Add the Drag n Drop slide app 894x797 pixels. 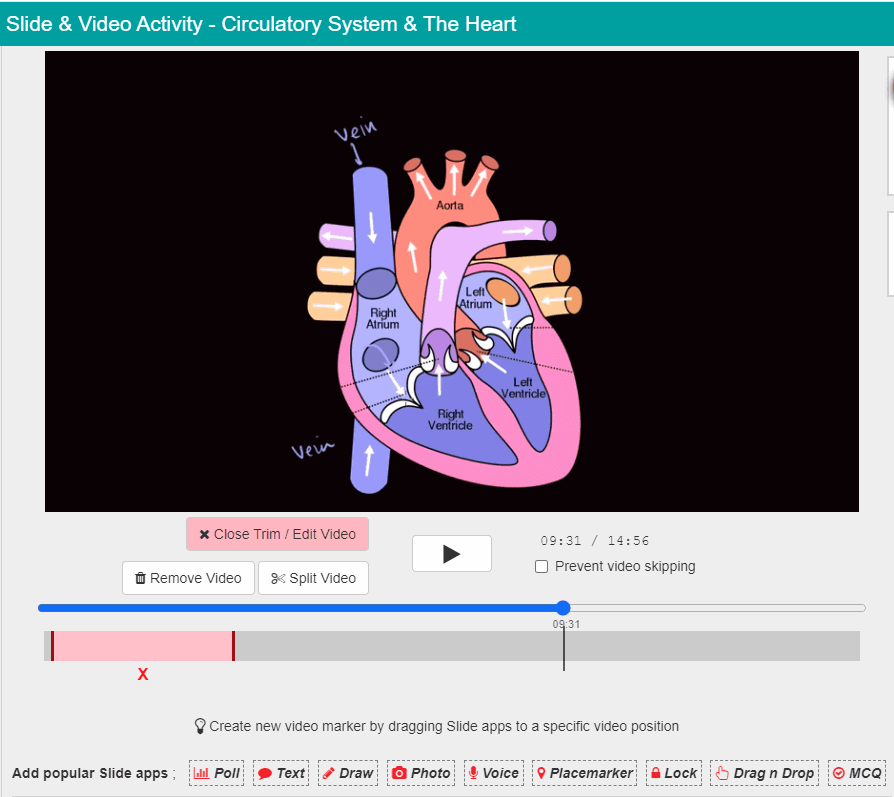tap(765, 773)
